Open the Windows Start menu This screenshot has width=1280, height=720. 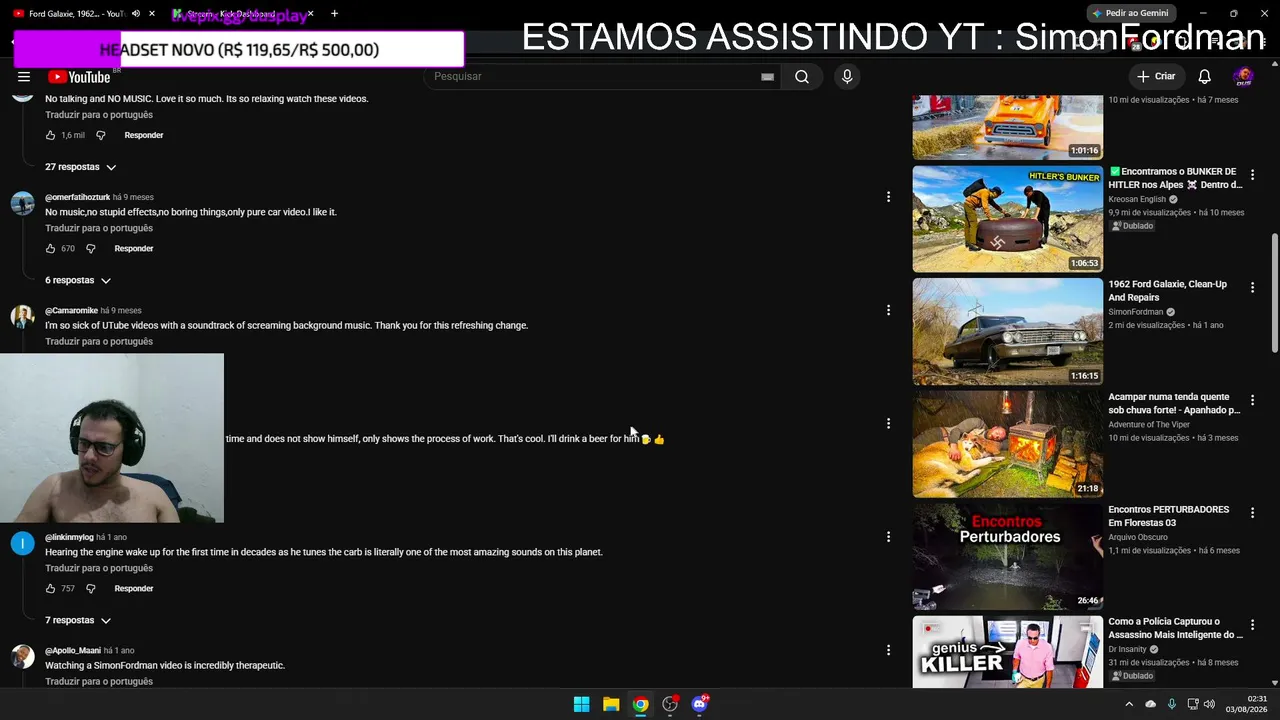[581, 704]
